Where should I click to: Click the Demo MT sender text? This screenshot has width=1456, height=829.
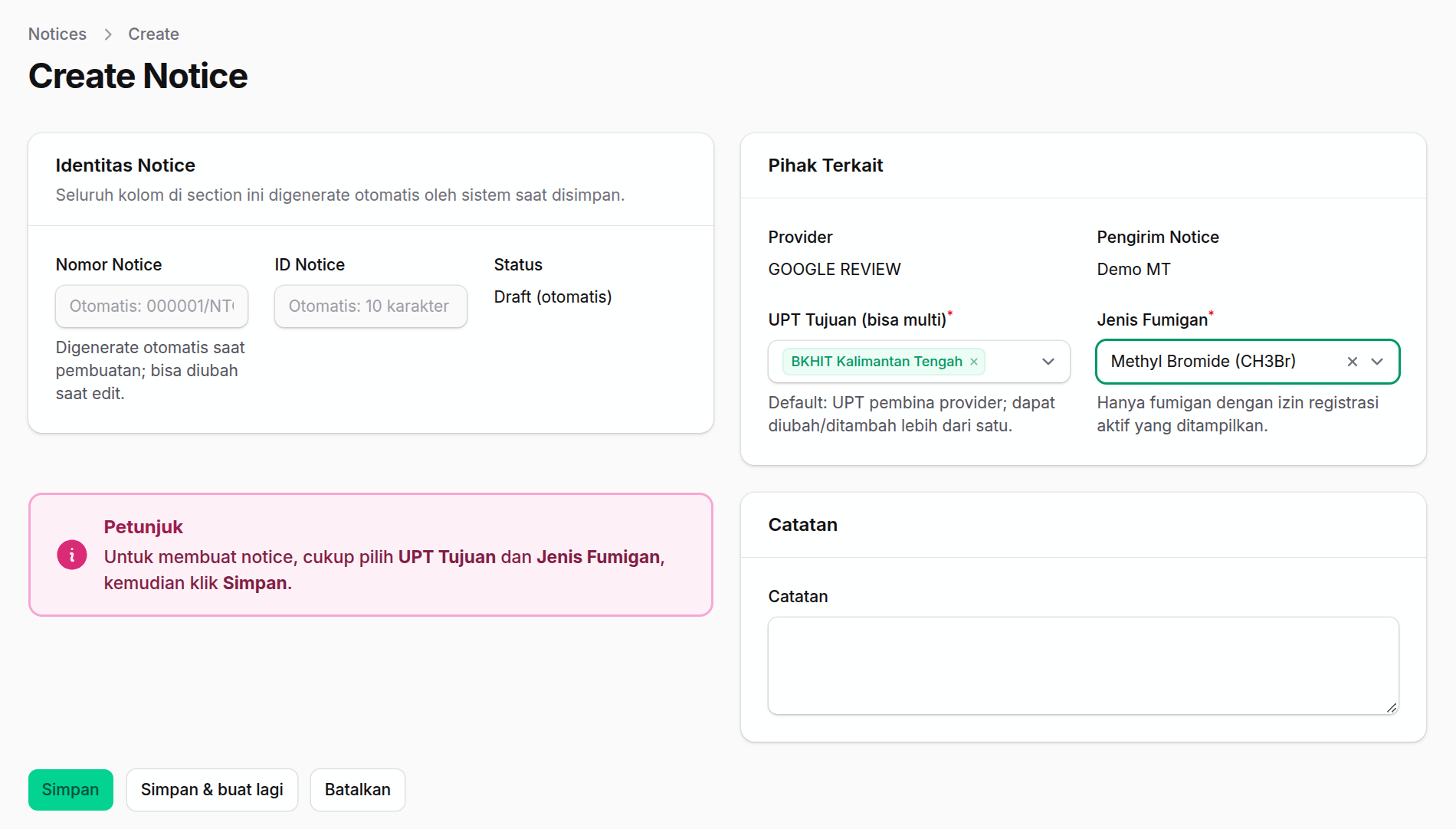(1133, 270)
